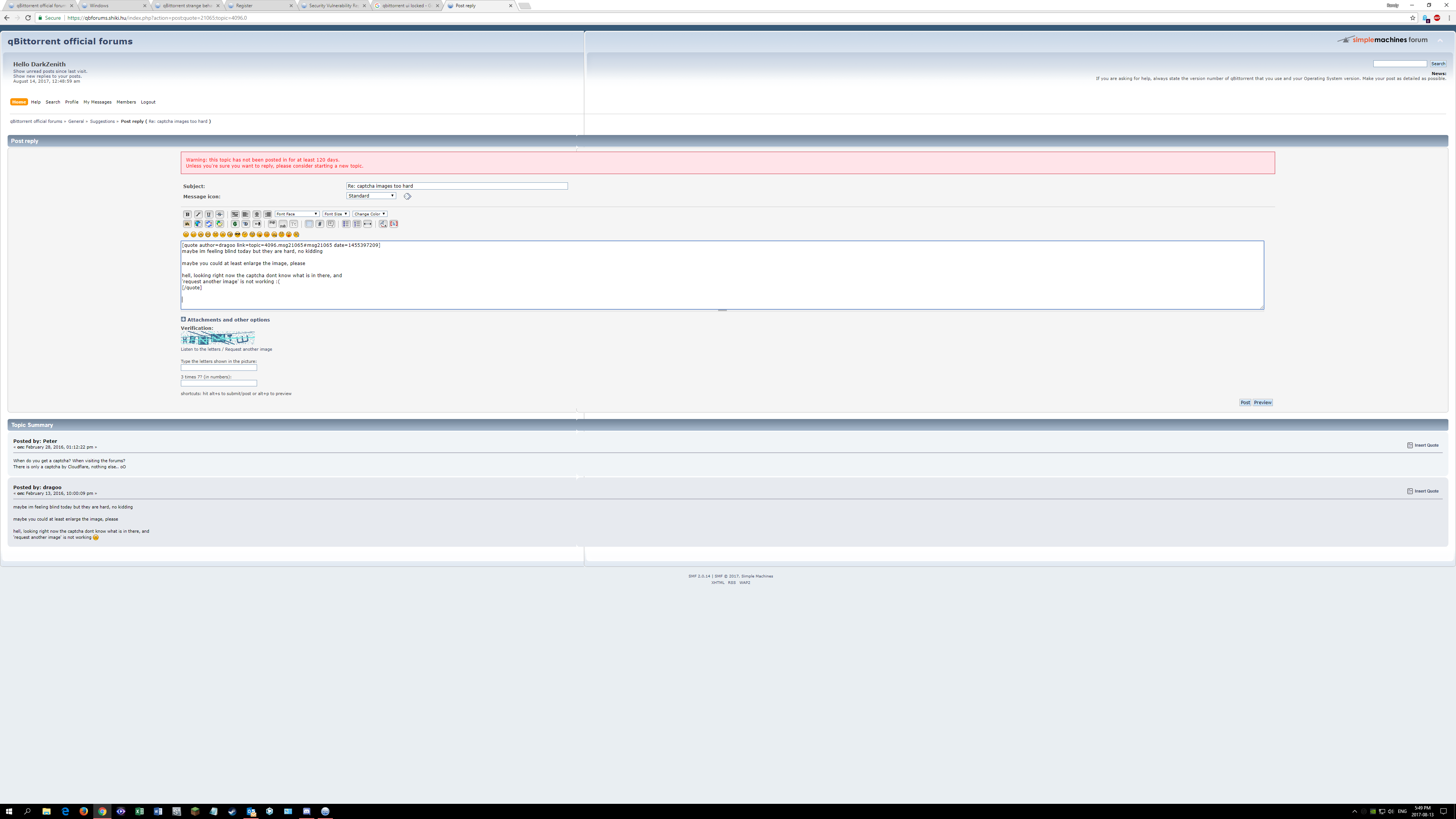Go to the Home menu item

[19, 102]
